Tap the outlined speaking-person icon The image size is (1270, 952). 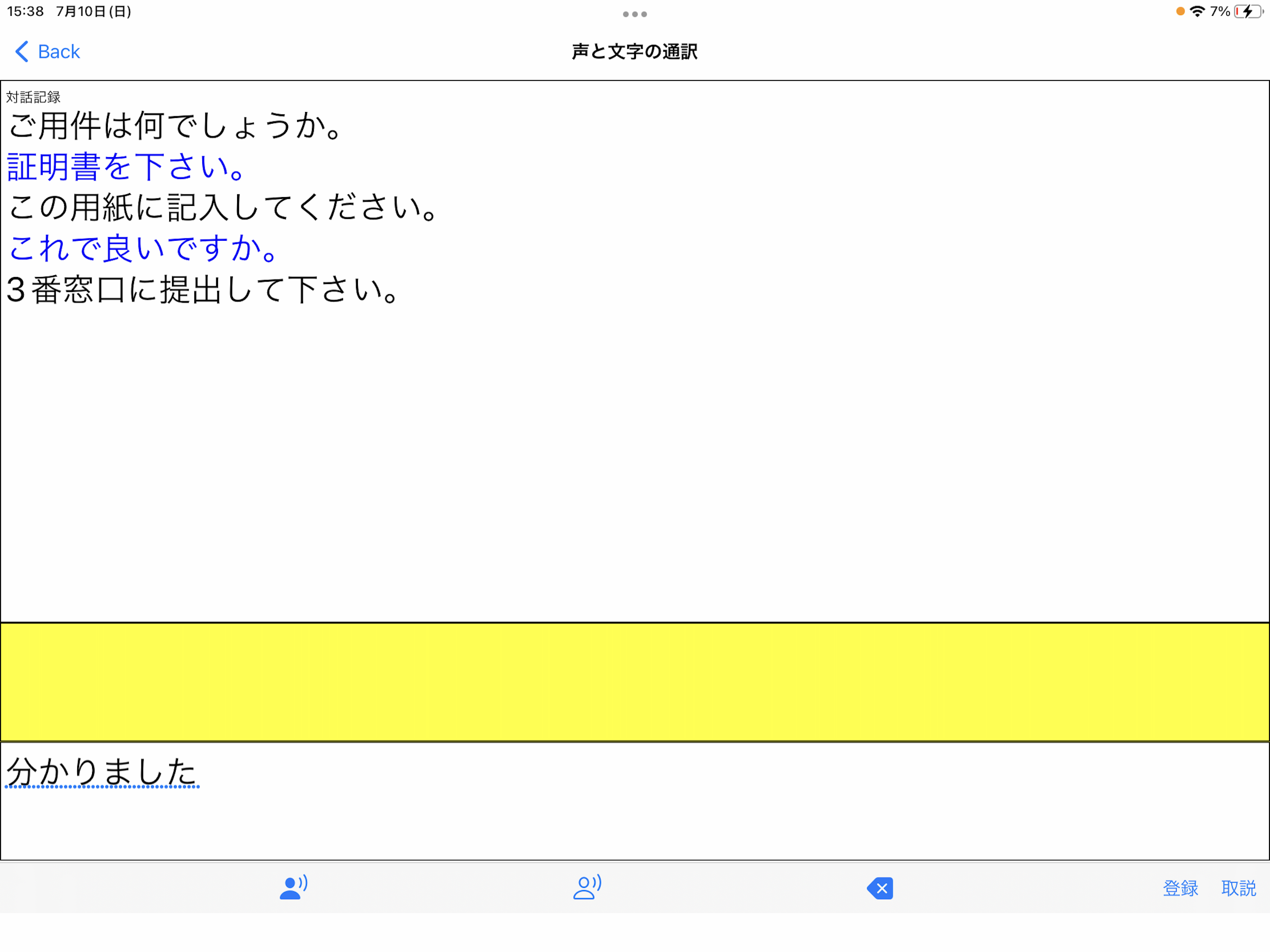587,888
